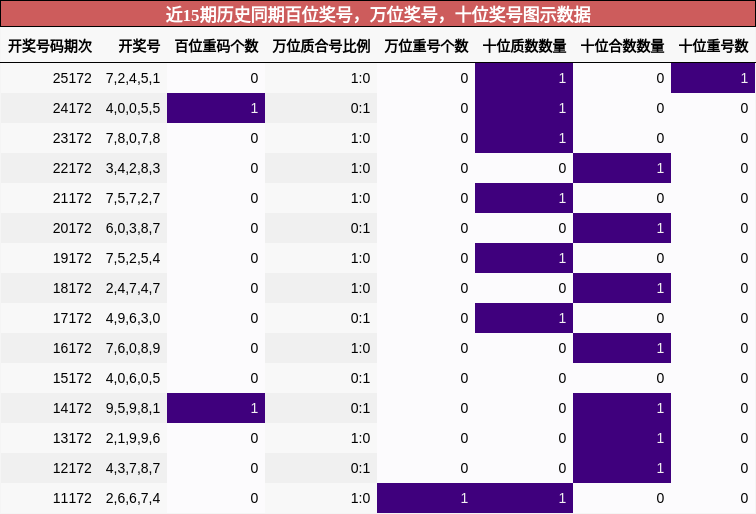The image size is (756, 514).
Task: Click purple 十位合数数量 cell in row 20172
Action: 622,228
